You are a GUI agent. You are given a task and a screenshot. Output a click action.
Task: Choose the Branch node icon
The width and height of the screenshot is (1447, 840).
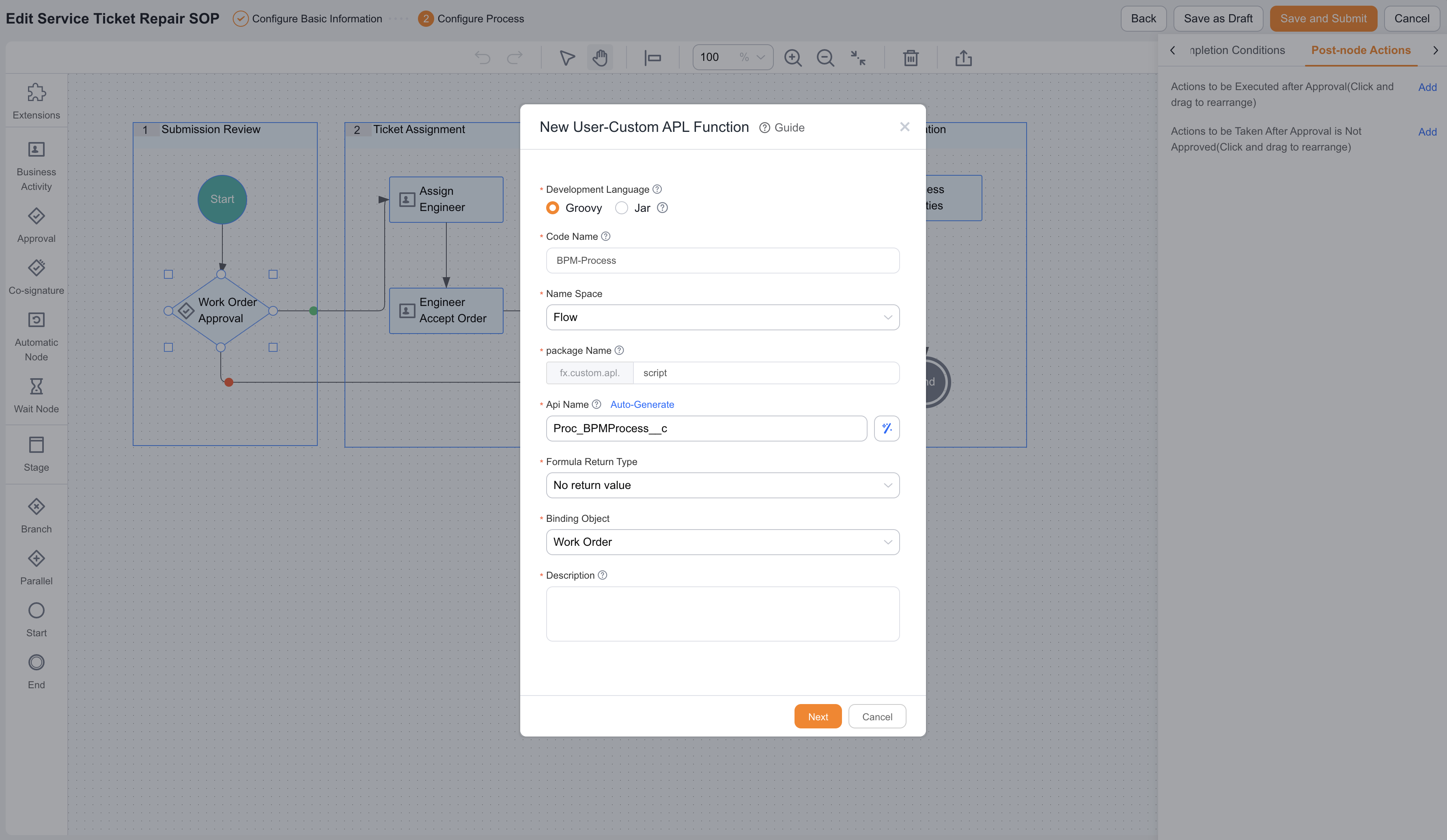36,506
